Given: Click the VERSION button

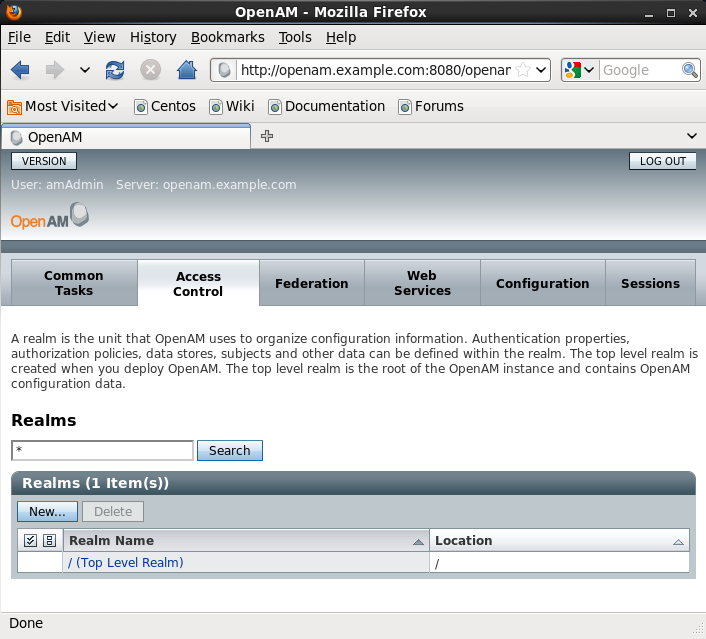Looking at the screenshot, I should coord(44,161).
